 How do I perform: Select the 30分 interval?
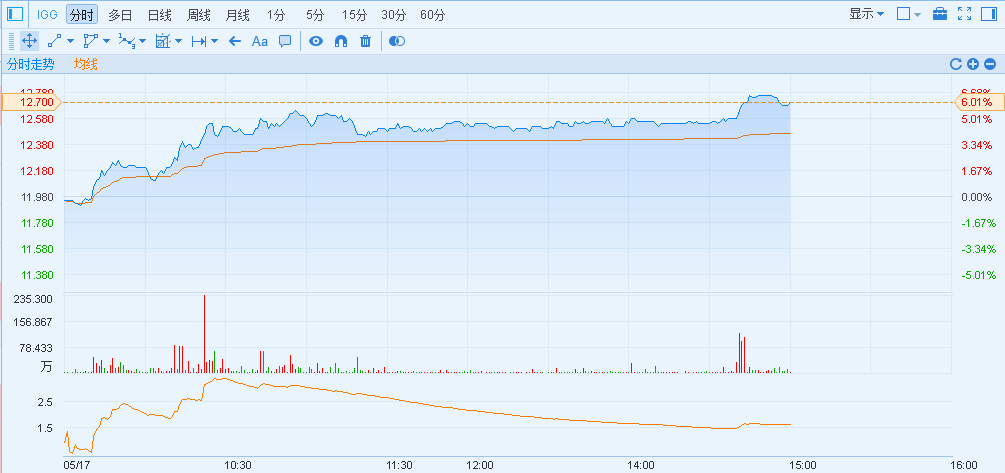pos(394,14)
